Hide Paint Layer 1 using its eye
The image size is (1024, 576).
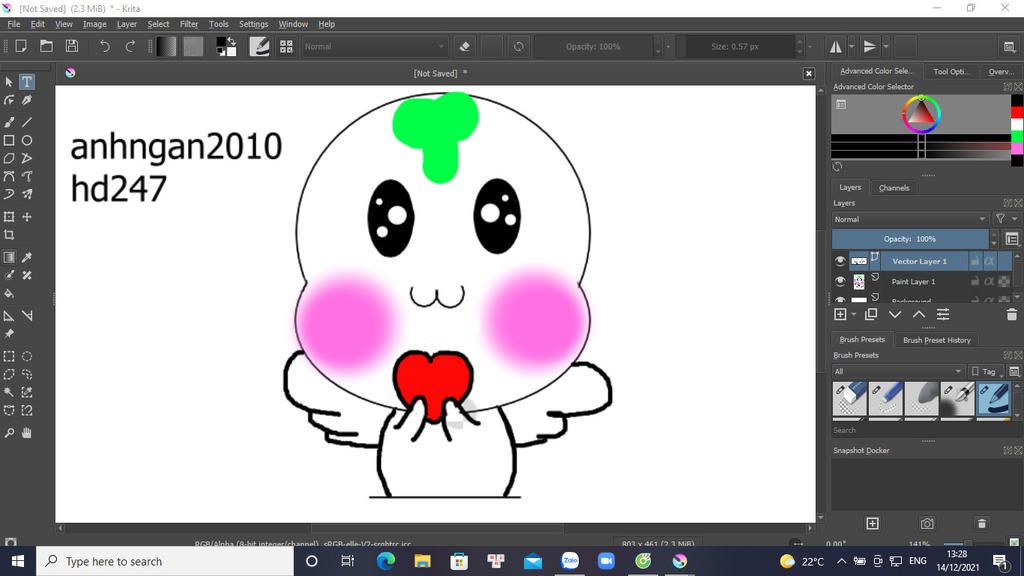tap(840, 281)
